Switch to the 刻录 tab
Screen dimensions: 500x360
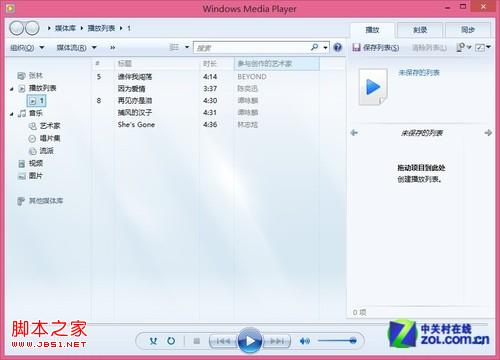[x=420, y=30]
